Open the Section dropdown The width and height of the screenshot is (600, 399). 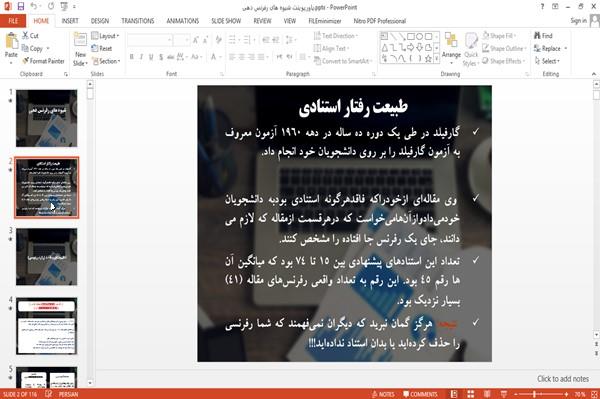(106, 61)
